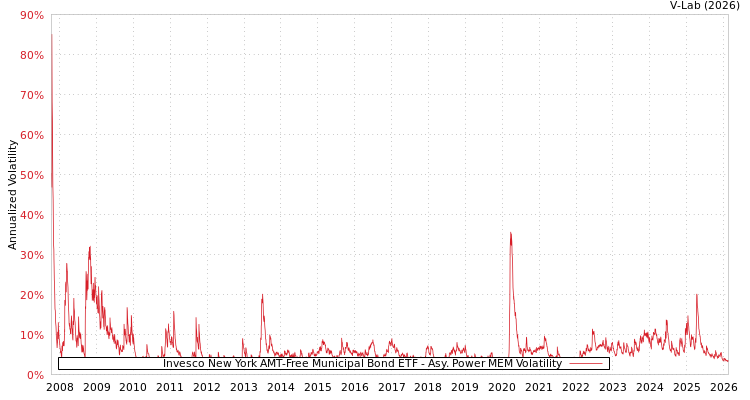750x400 pixels.
Task: Click the 2013 volatility spike peak
Action: [262, 295]
